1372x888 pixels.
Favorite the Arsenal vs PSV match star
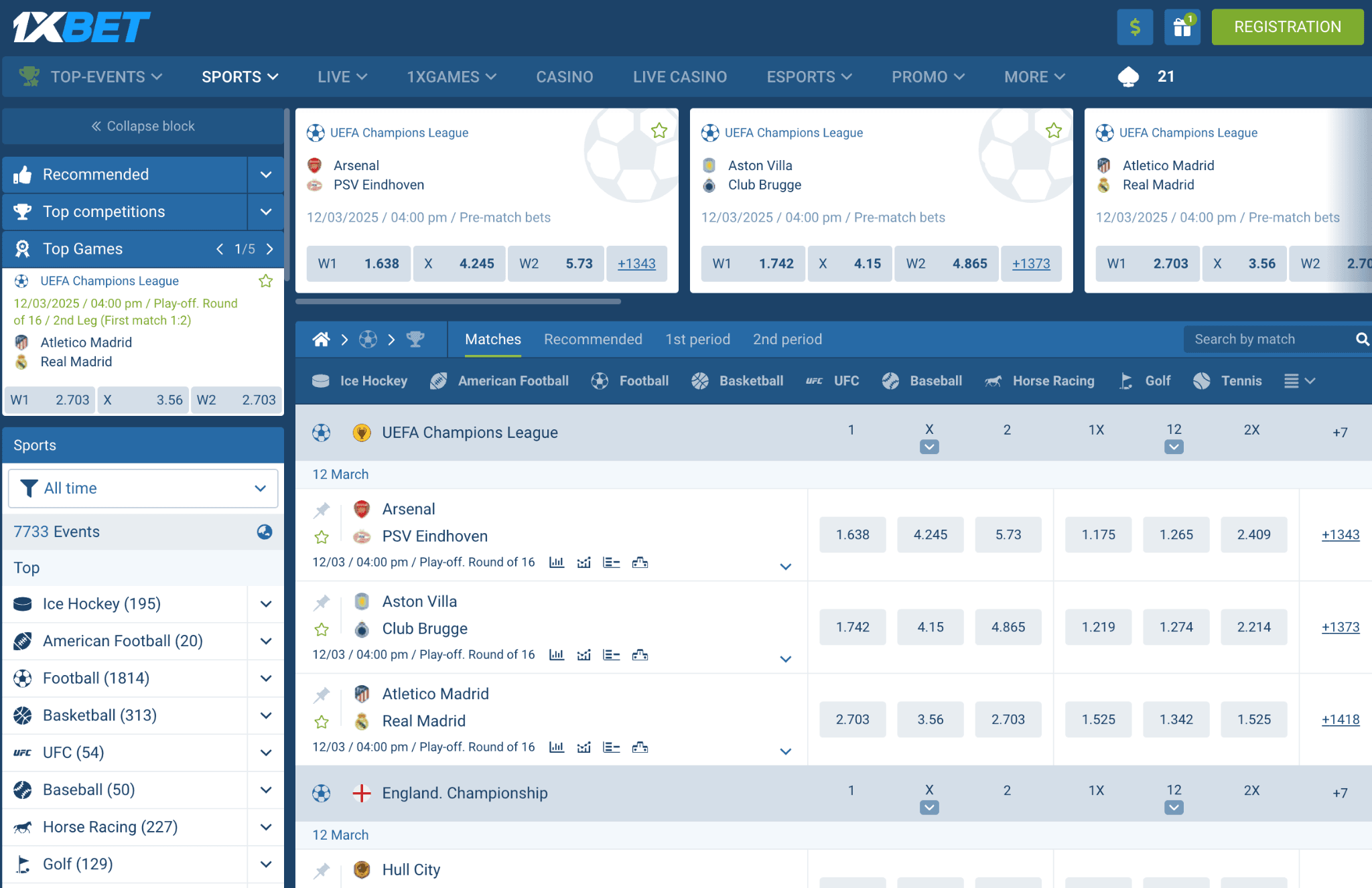322,536
